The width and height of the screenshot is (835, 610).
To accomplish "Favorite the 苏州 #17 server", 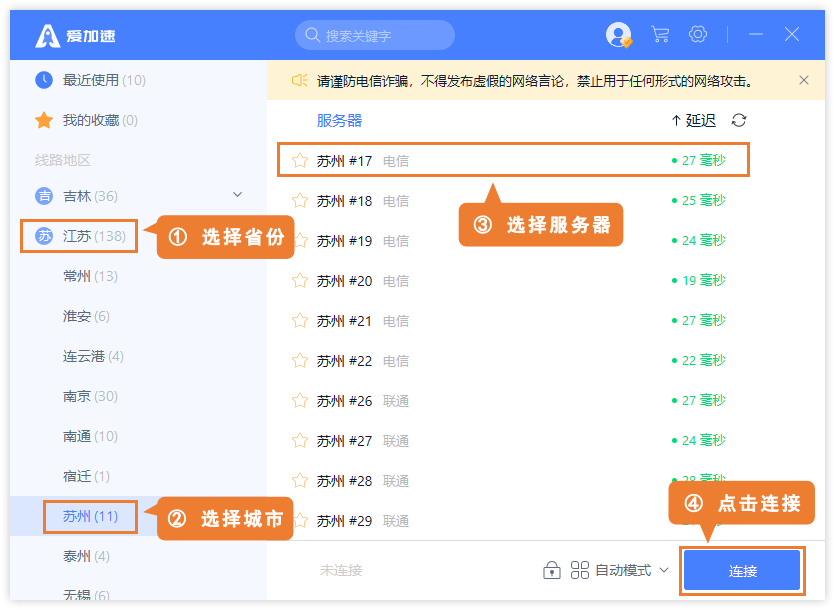I will tap(300, 160).
